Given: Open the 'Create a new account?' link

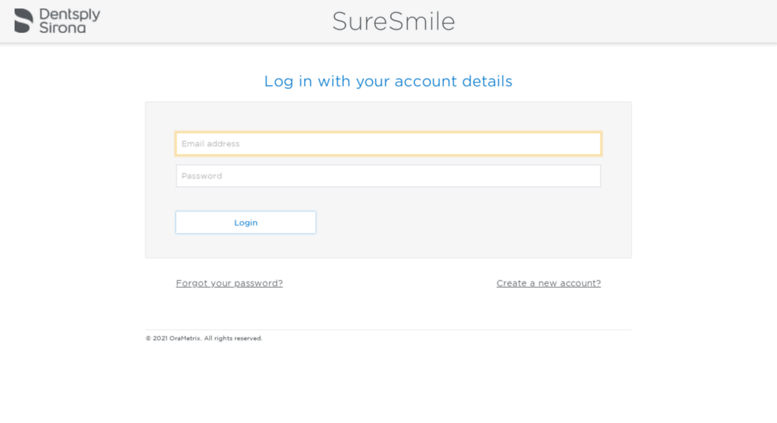Looking at the screenshot, I should [x=548, y=283].
